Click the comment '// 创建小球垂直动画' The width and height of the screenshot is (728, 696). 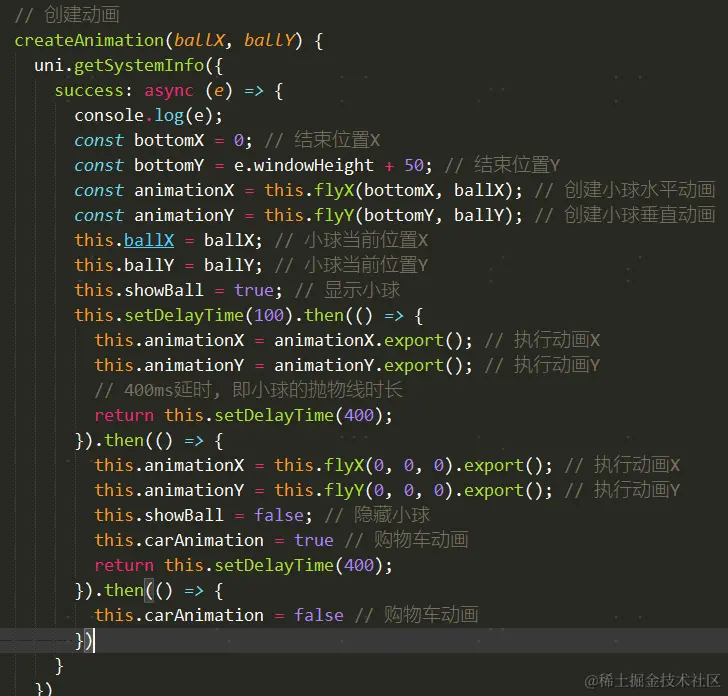pos(625,215)
